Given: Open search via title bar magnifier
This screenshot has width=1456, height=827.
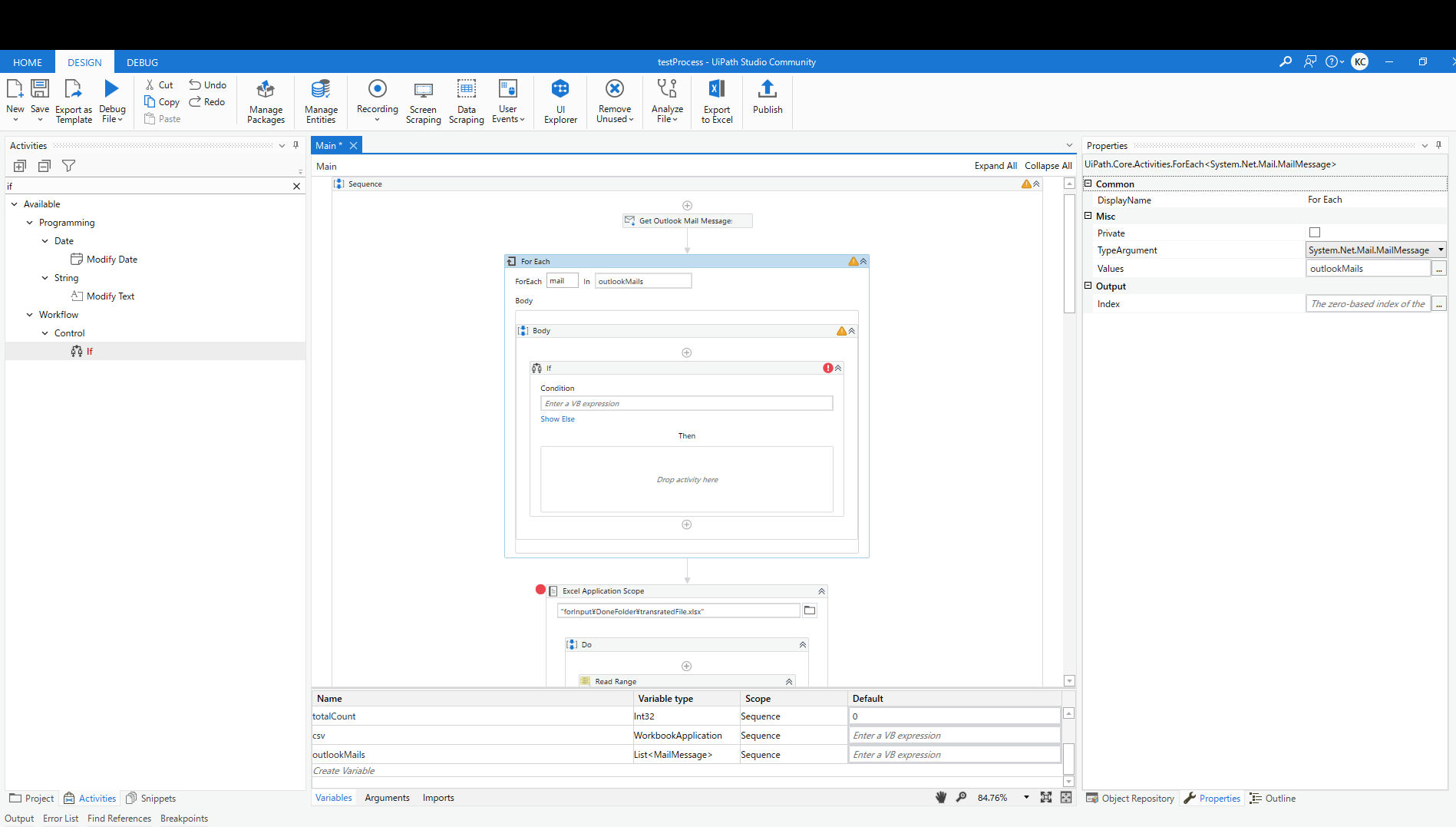Looking at the screenshot, I should (1286, 61).
